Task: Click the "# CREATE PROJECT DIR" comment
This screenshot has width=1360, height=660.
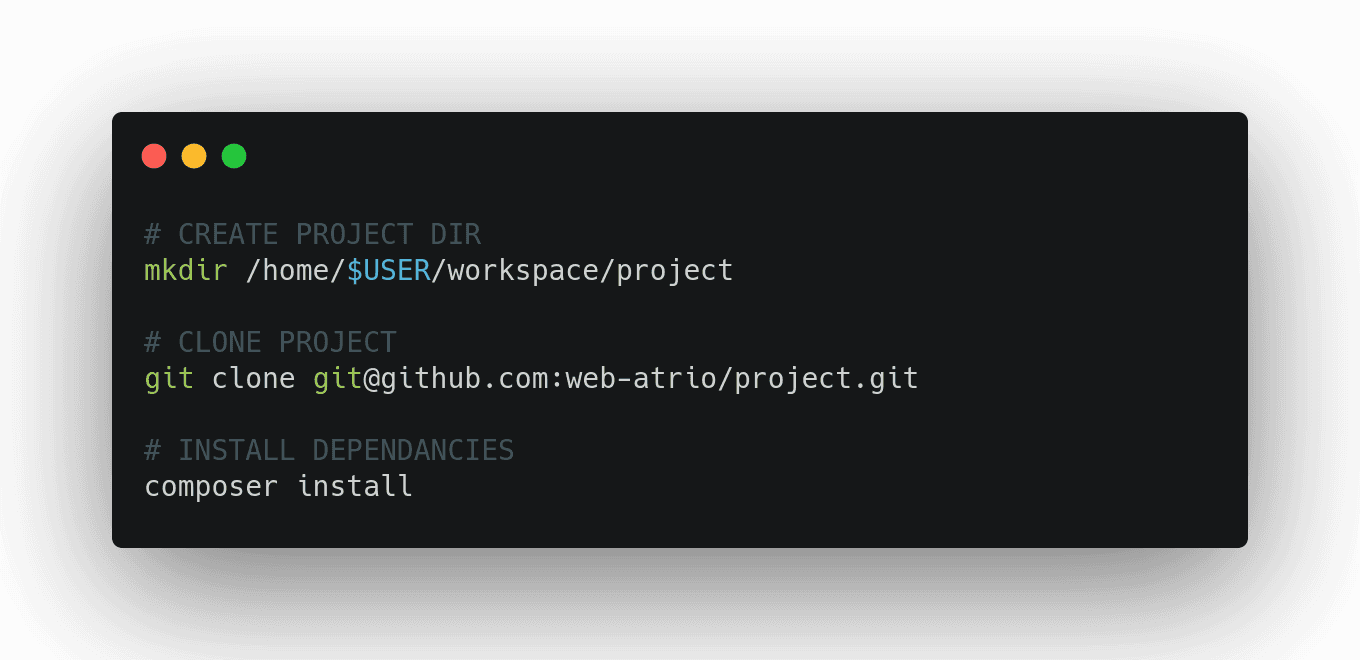Action: tap(312, 235)
